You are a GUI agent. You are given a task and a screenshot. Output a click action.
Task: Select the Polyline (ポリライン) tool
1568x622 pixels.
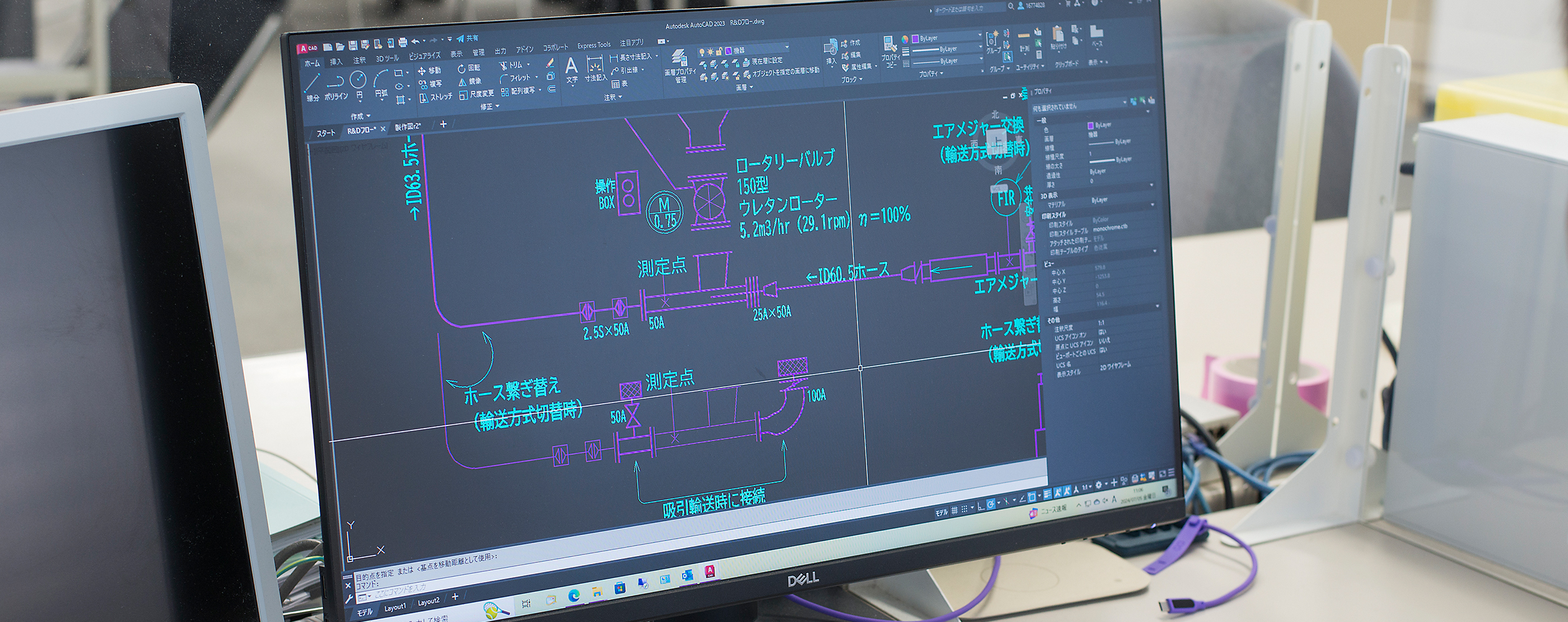(x=336, y=87)
